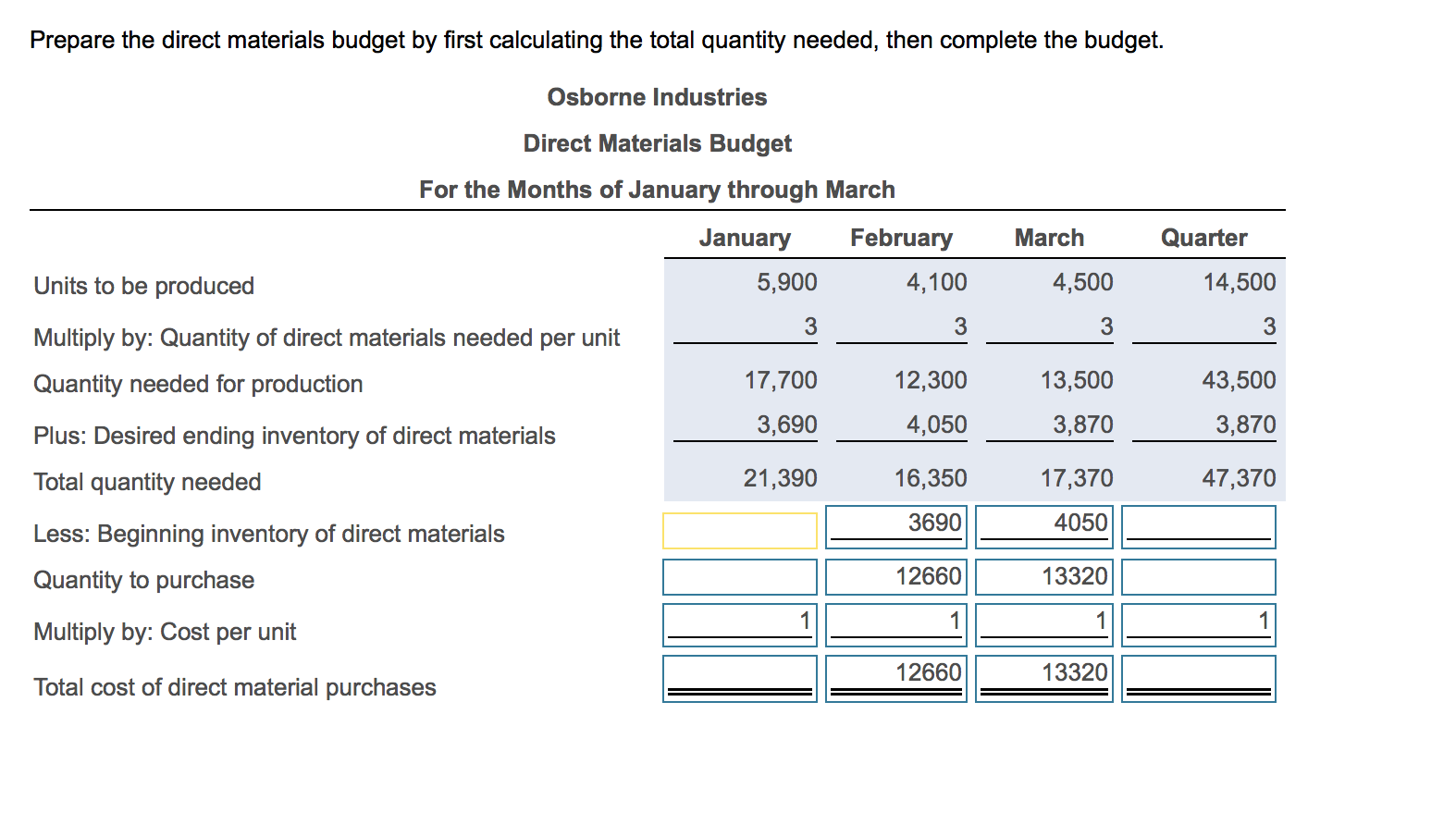Click Less: Beginning inventory row label

269,534
